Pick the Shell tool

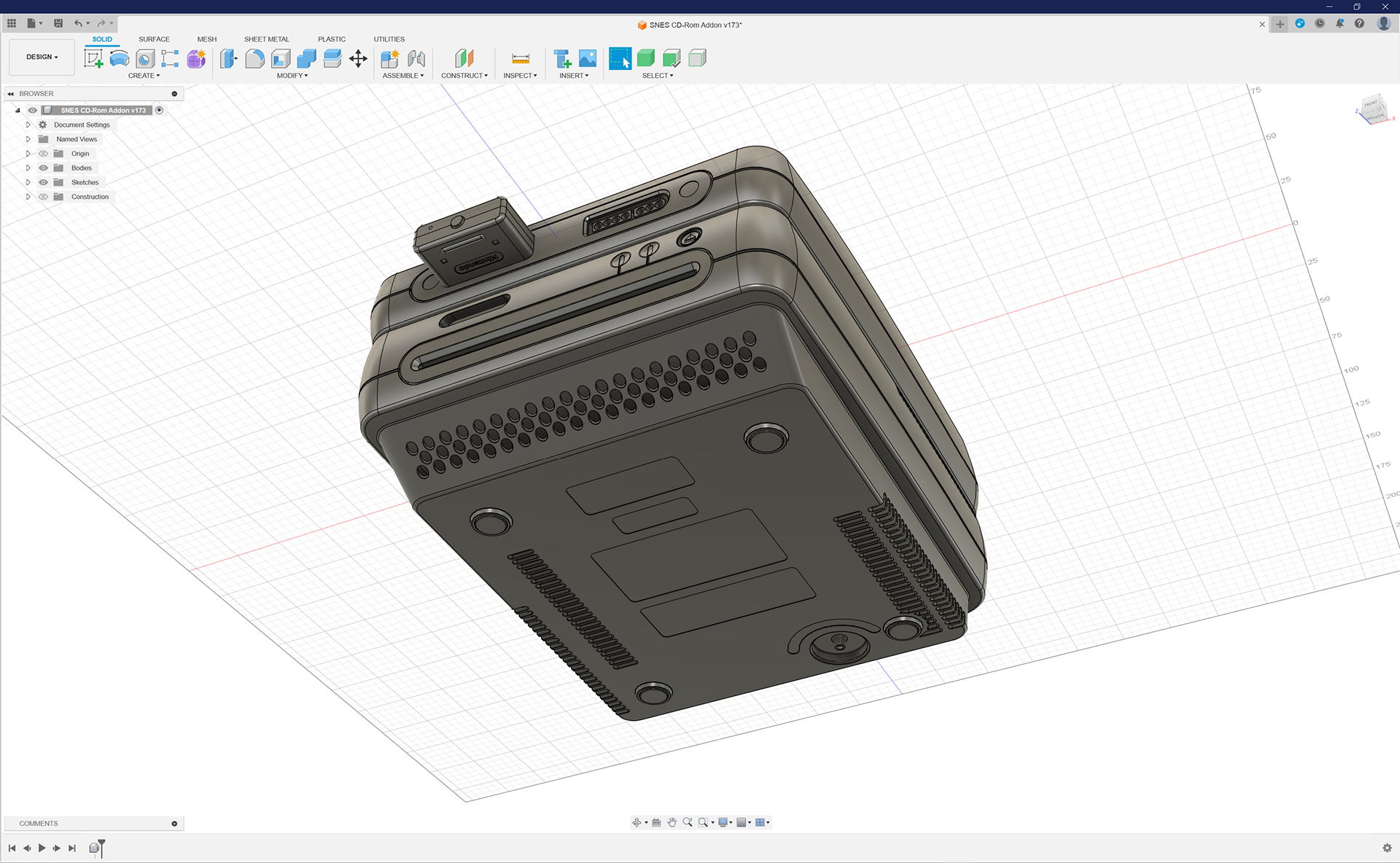(281, 58)
